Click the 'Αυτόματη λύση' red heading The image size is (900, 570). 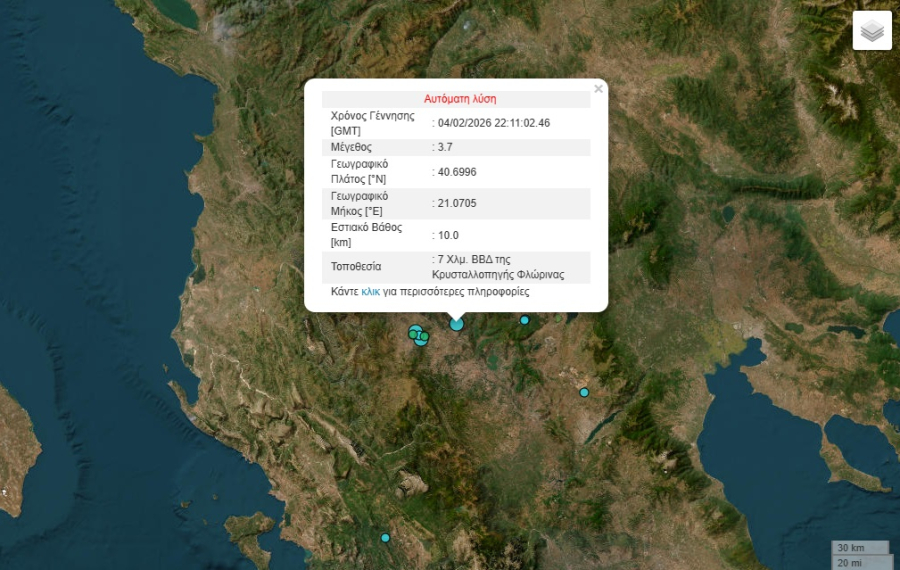click(x=460, y=99)
